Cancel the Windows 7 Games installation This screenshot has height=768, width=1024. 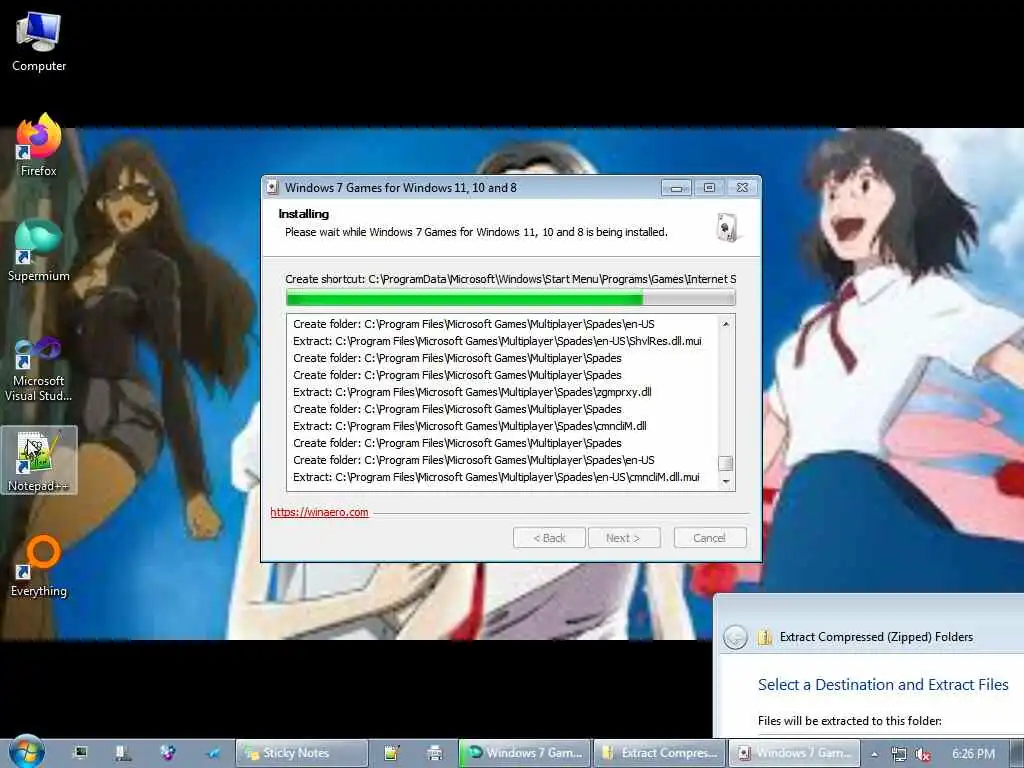(x=710, y=537)
